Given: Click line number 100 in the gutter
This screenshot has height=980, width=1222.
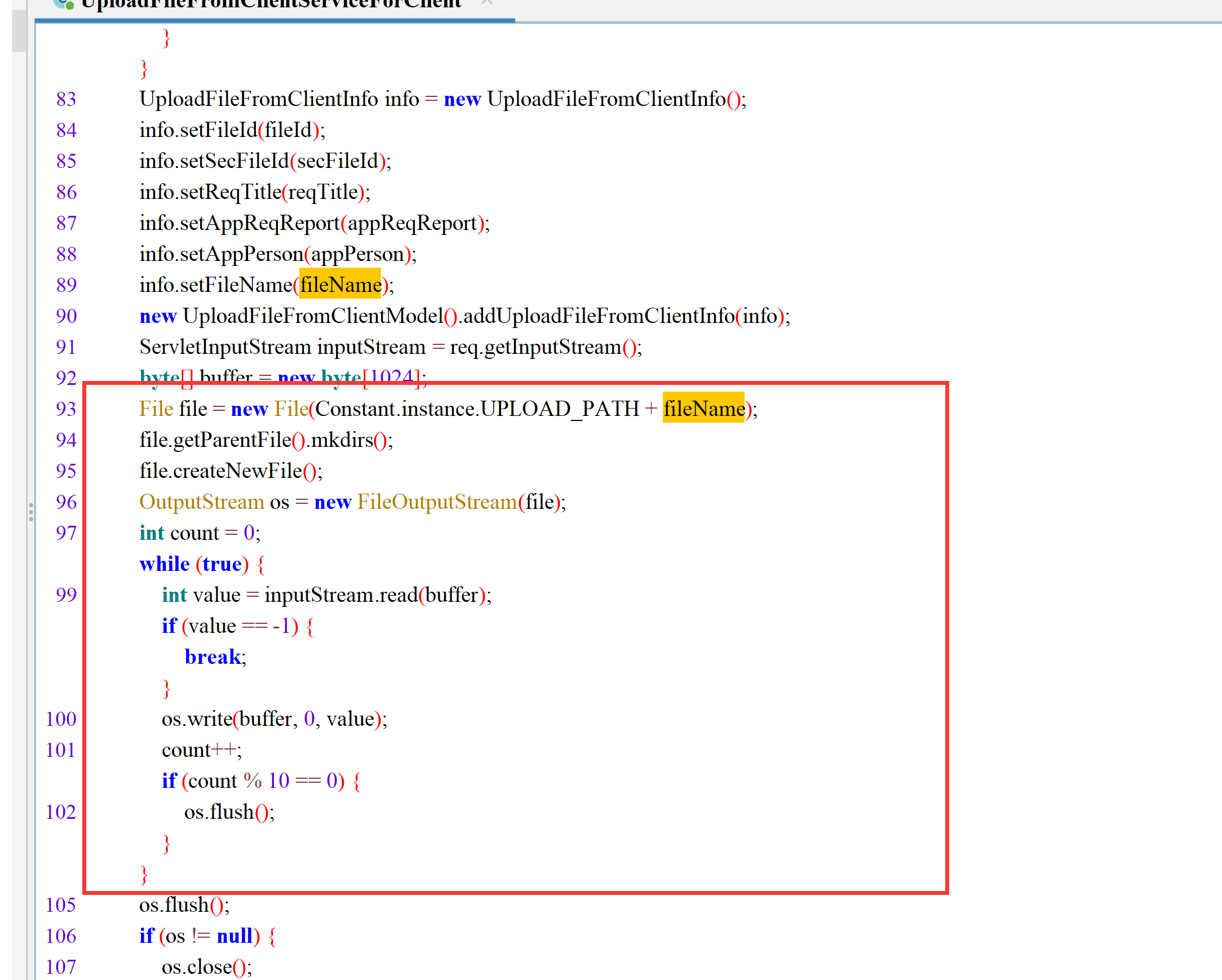Looking at the screenshot, I should click(x=61, y=719).
